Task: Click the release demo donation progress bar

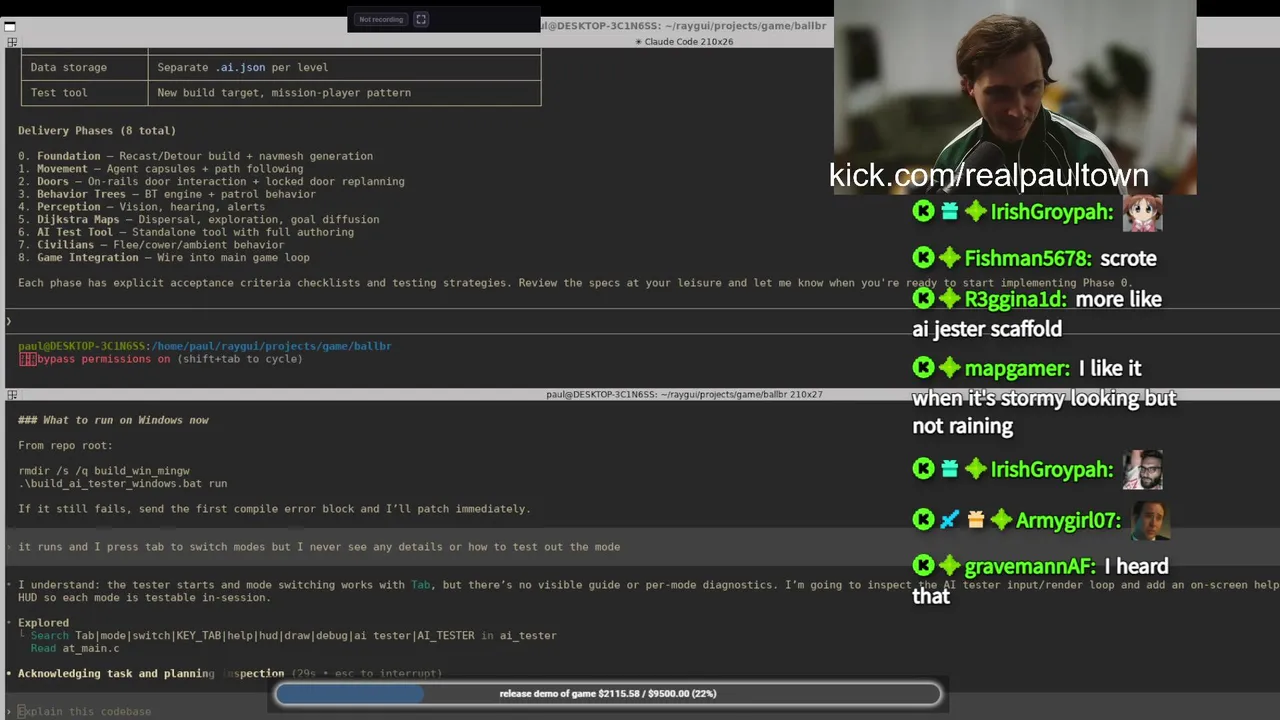Action: coord(608,693)
